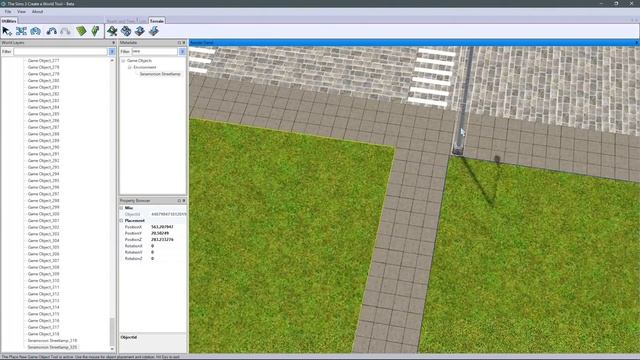The image size is (640, 360).
Task: Close the Metadata panel
Action: click(184, 42)
